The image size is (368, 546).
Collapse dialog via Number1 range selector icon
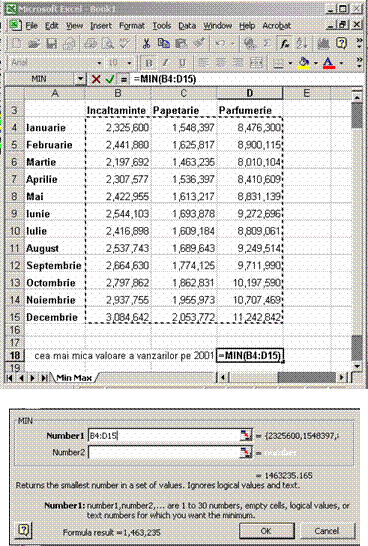click(245, 435)
